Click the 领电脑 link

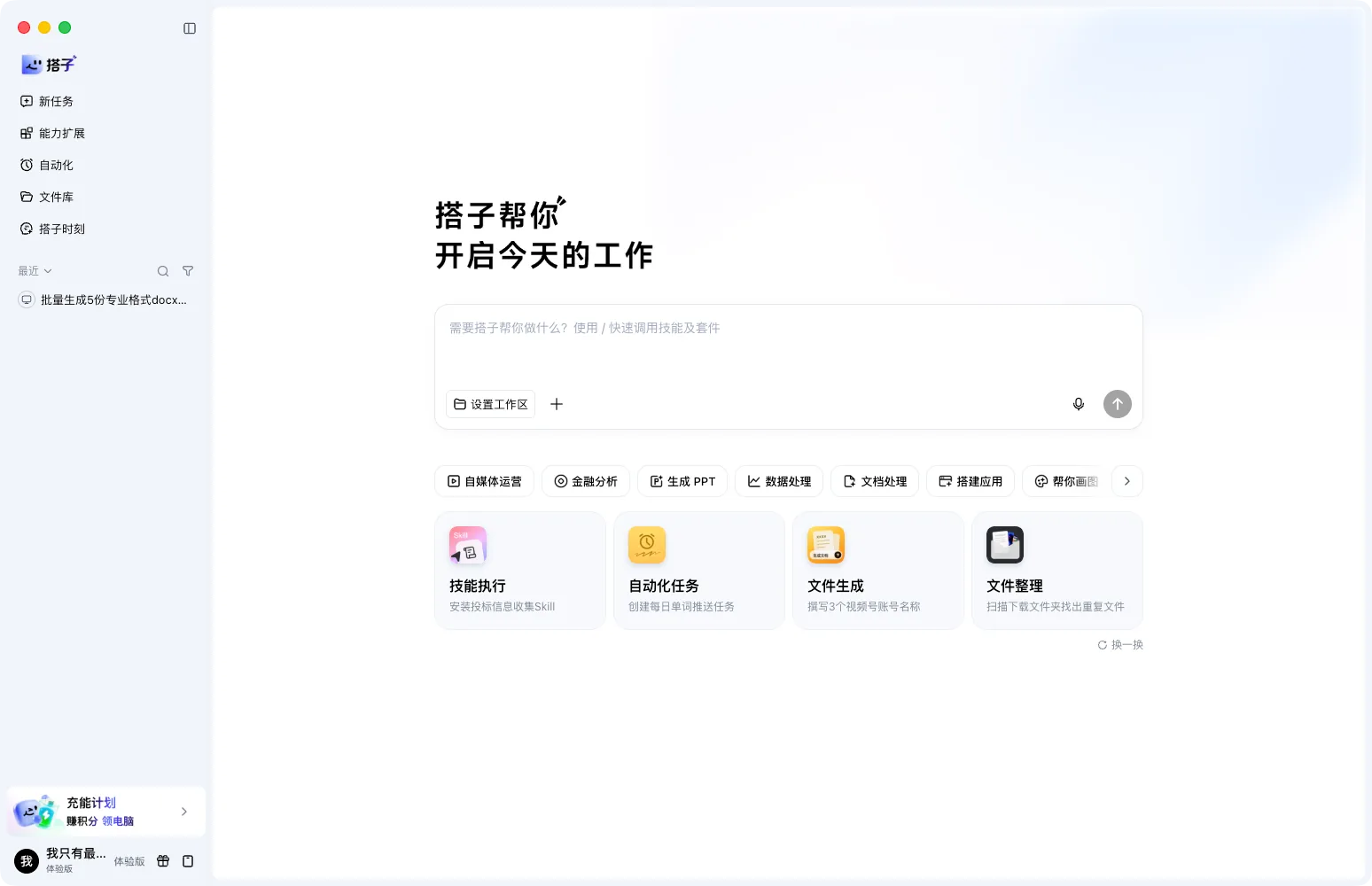118,821
